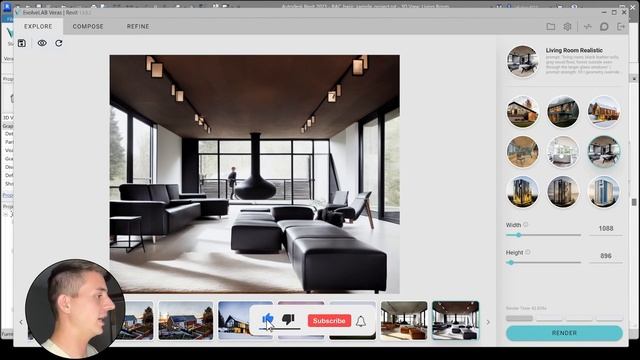This screenshot has height=360, width=640.
Task: Click the red Subscribe button
Action: pyautogui.click(x=329, y=321)
